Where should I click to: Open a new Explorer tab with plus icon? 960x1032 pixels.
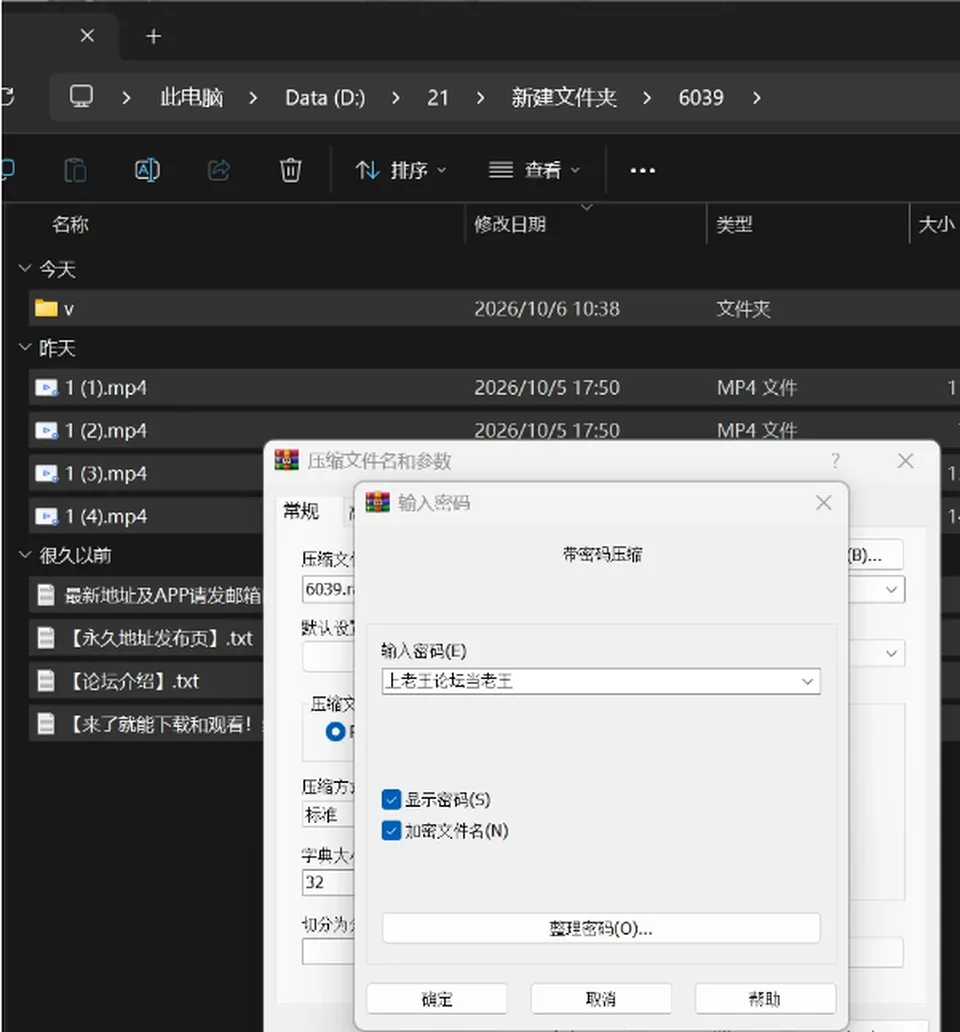pos(153,36)
